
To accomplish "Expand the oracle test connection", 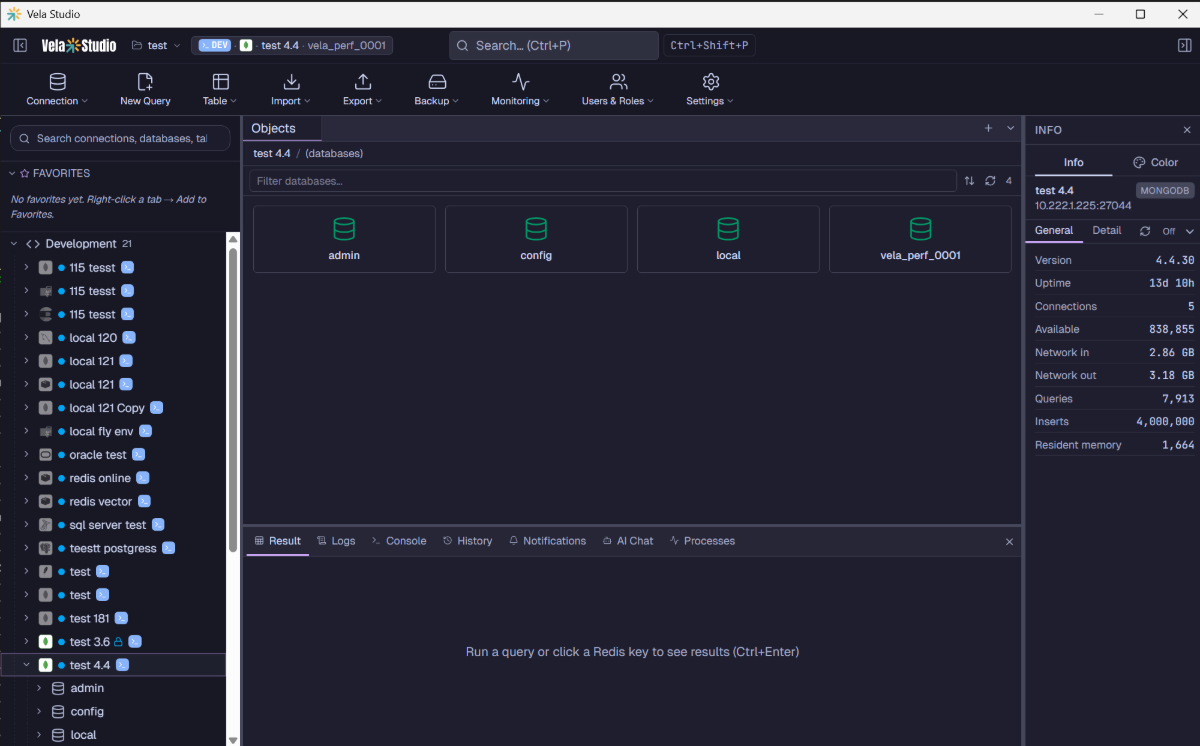I will pos(26,455).
